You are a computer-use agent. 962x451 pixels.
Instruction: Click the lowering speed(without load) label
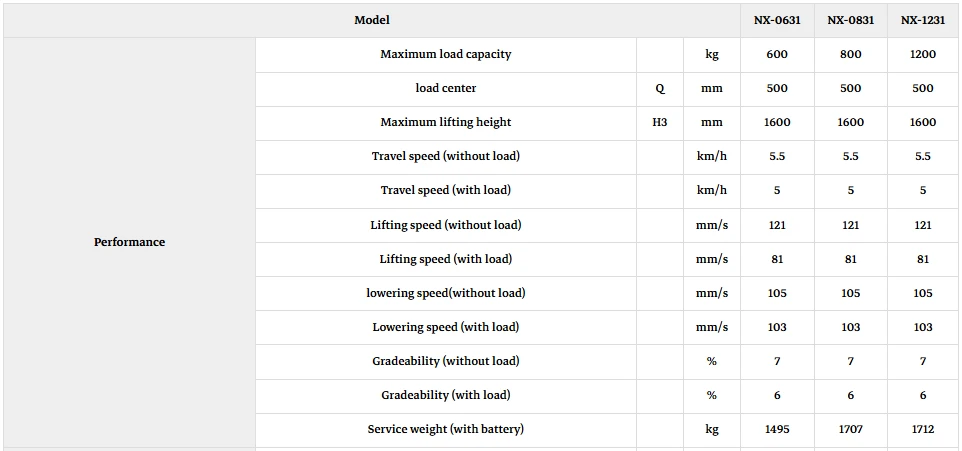[445, 293]
